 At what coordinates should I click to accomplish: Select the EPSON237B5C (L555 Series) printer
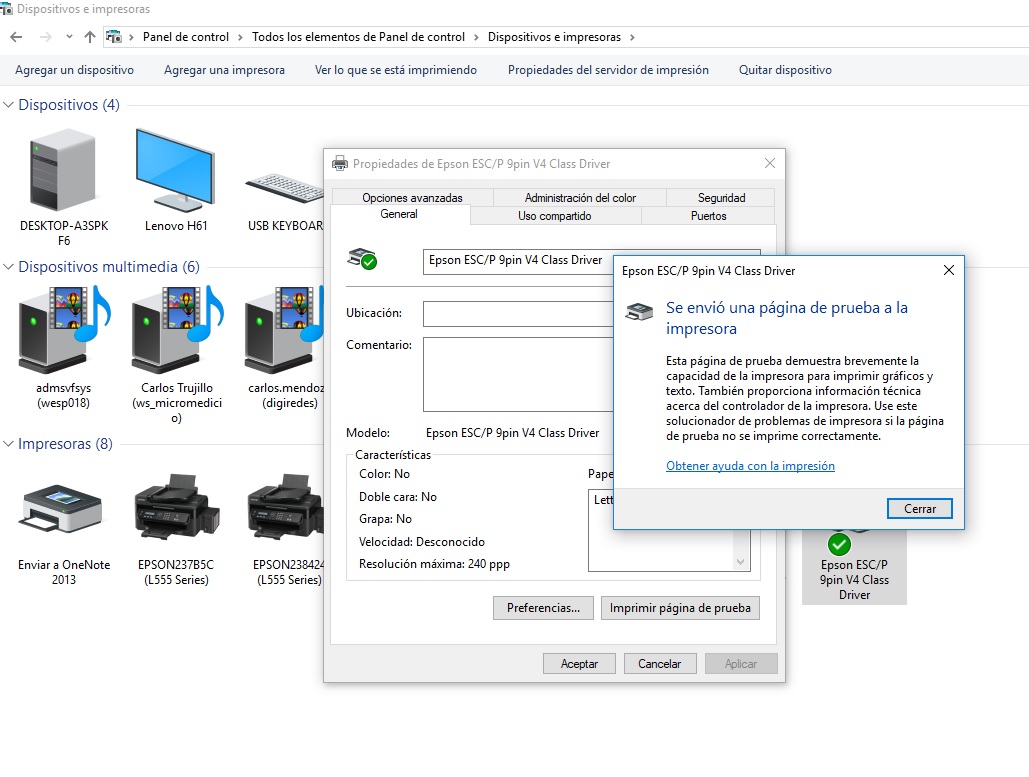click(x=175, y=510)
